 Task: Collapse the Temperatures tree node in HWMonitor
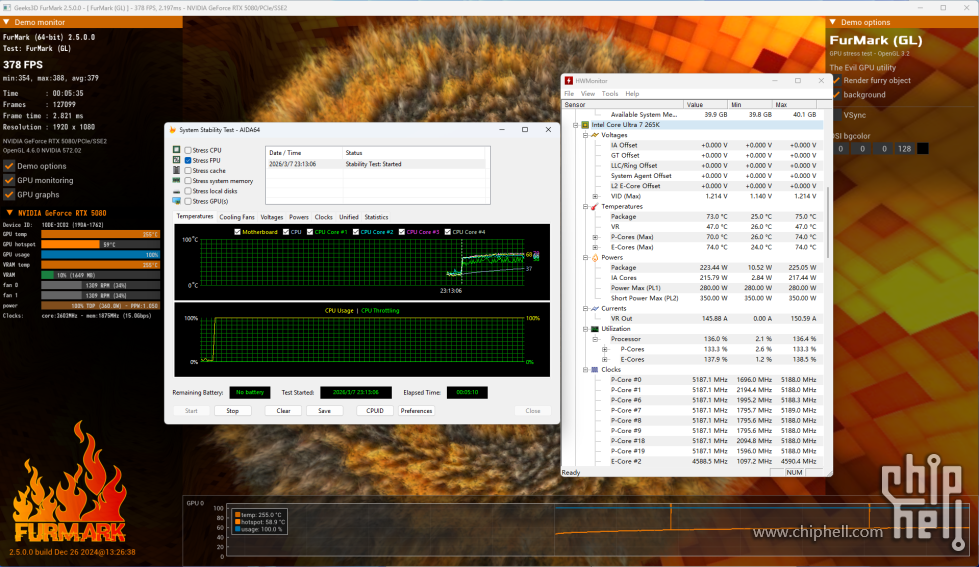[583, 206]
